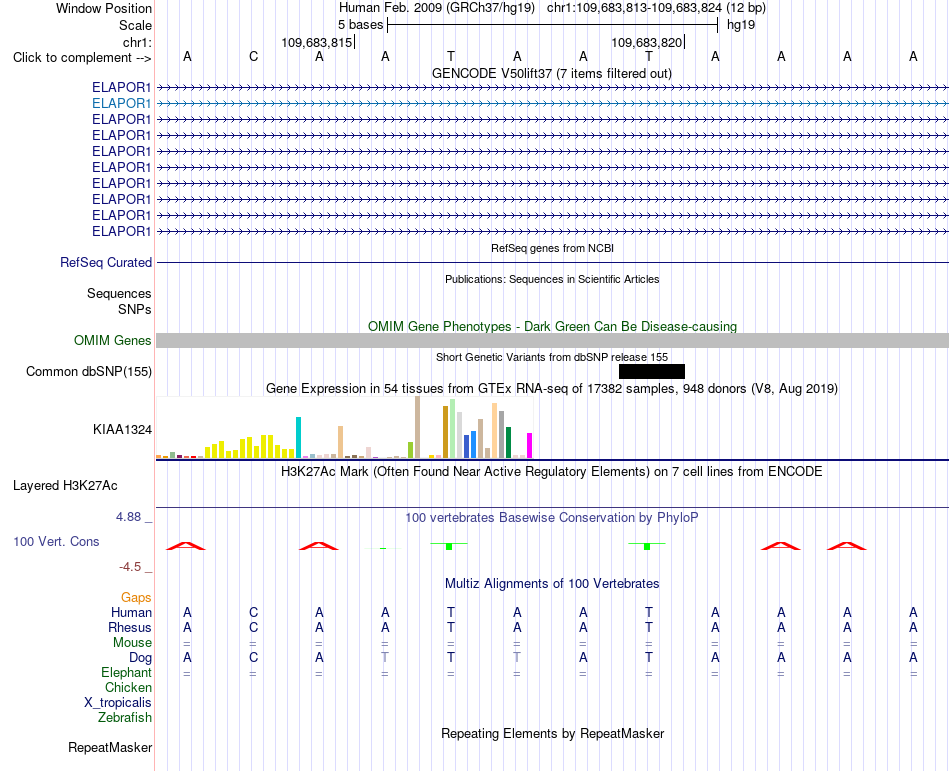Open '100 vertebrates Basewise Conservation by PhyloP' title
Image resolution: width=950 pixels, height=771 pixels.
pyautogui.click(x=552, y=518)
